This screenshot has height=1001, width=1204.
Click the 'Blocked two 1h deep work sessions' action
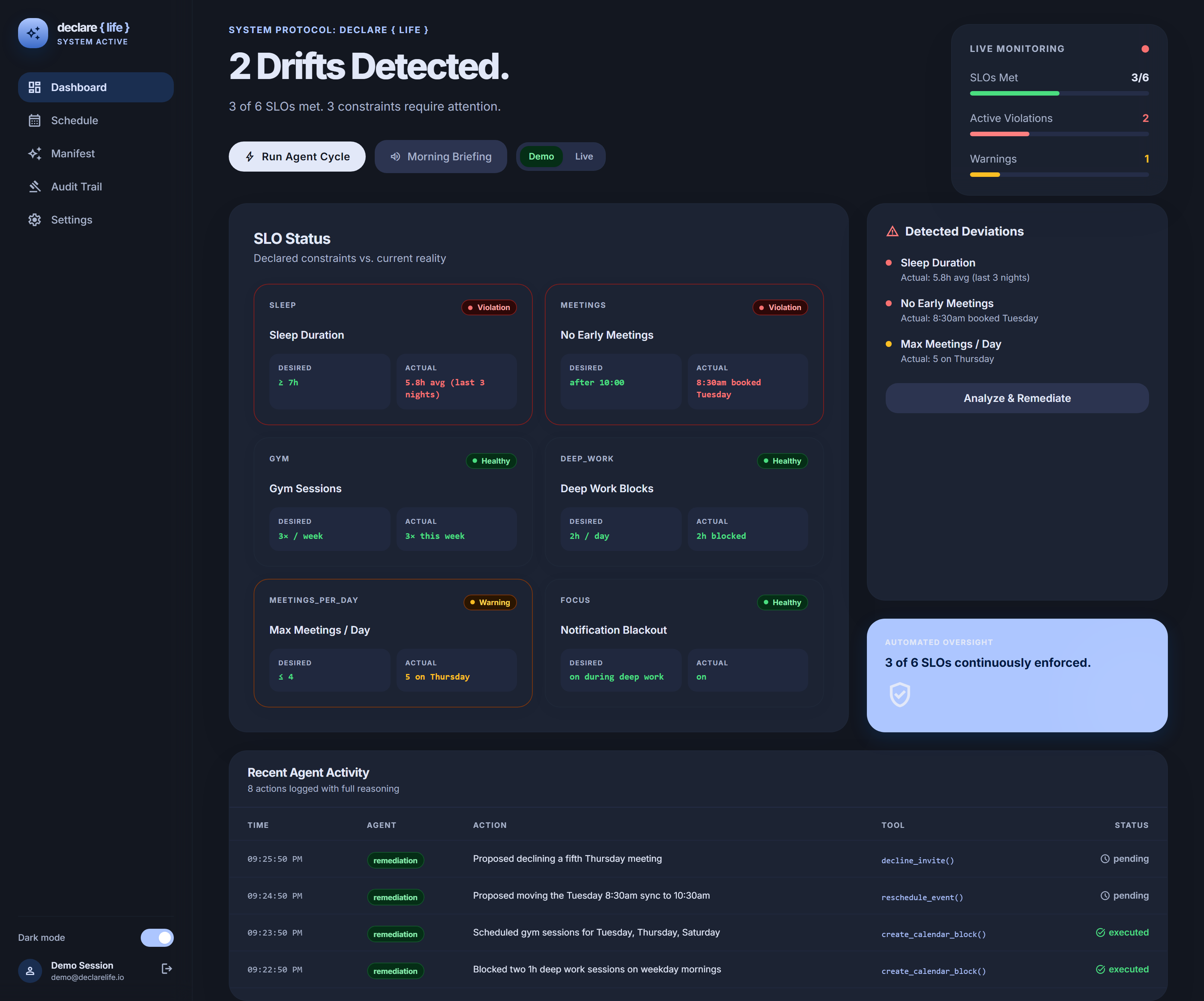tap(597, 969)
